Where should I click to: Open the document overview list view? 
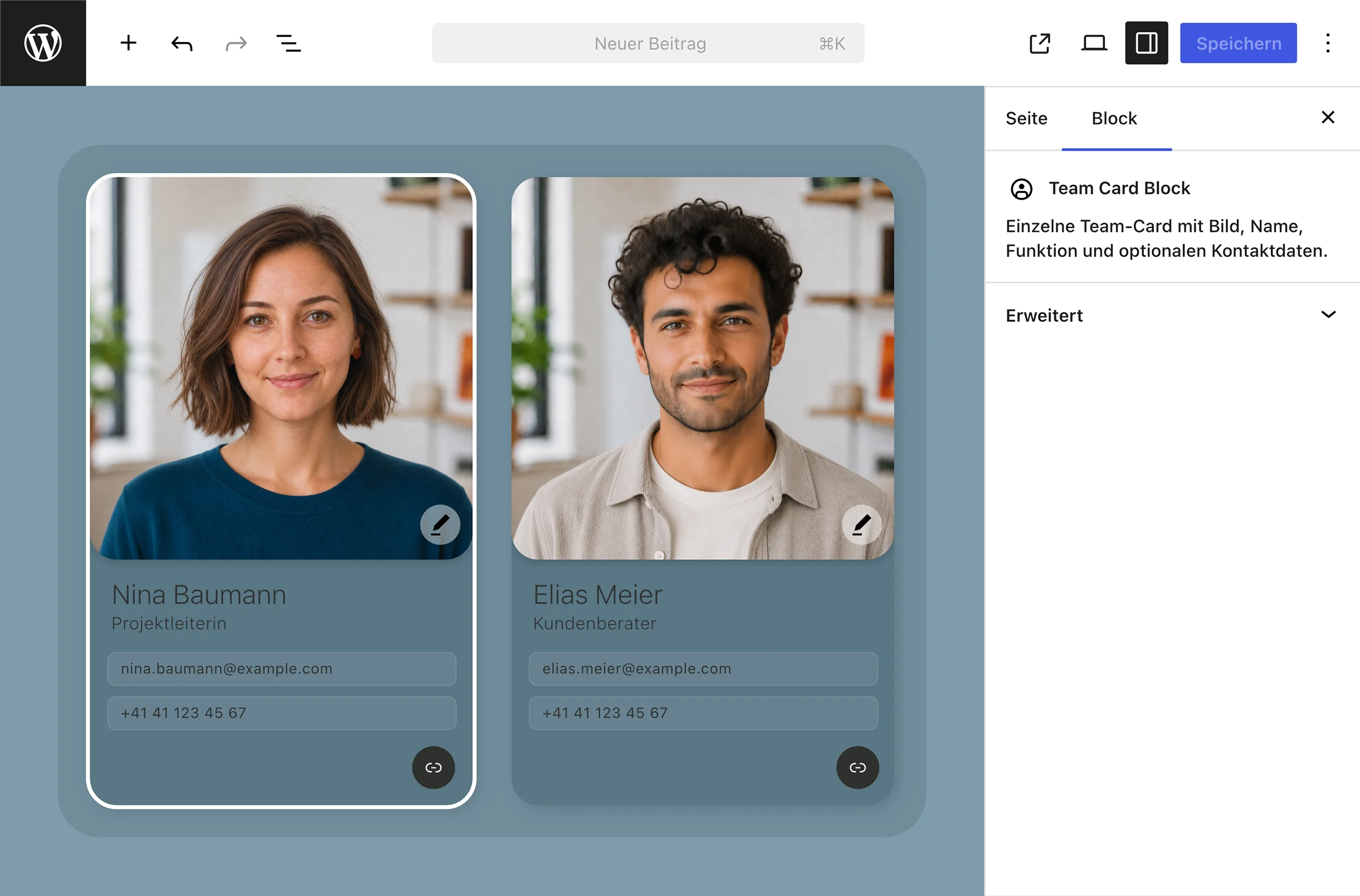coord(288,43)
